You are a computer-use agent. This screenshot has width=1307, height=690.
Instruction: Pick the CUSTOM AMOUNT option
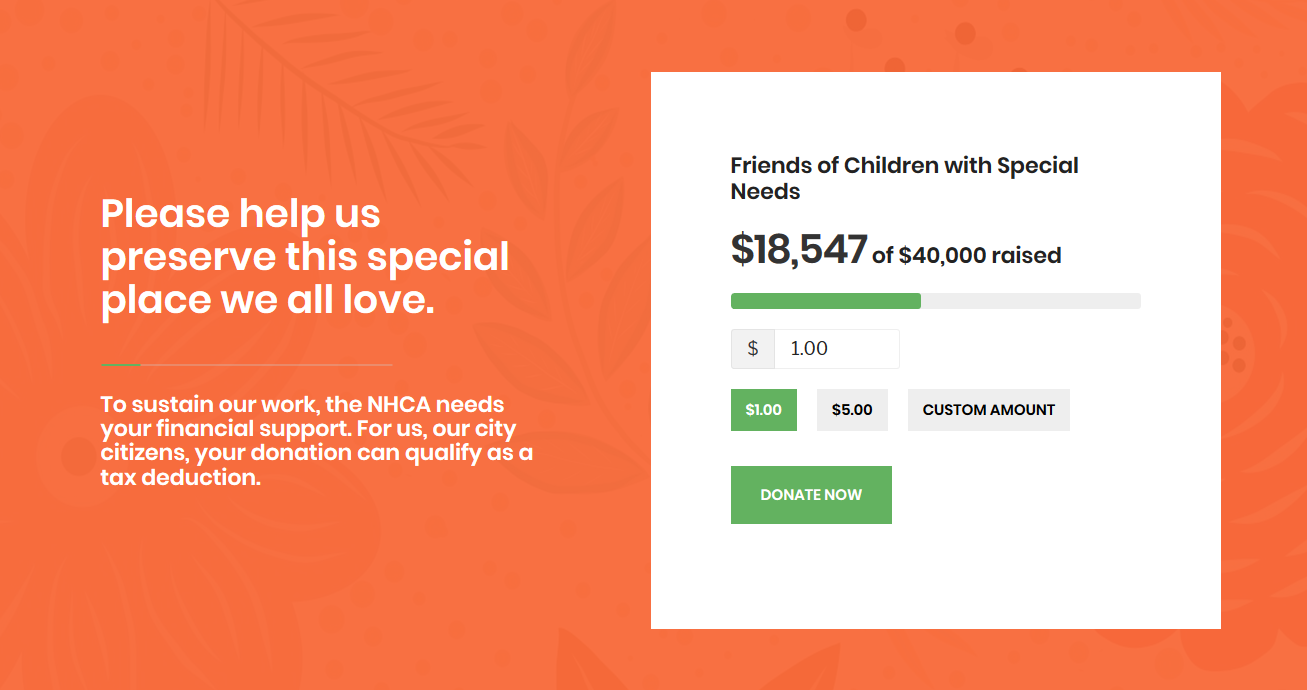pos(989,410)
